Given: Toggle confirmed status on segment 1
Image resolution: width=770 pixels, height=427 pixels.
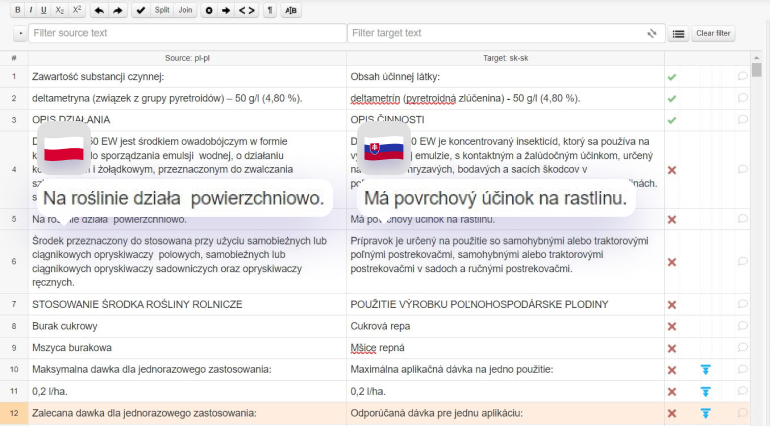Looking at the screenshot, I should pyautogui.click(x=672, y=76).
